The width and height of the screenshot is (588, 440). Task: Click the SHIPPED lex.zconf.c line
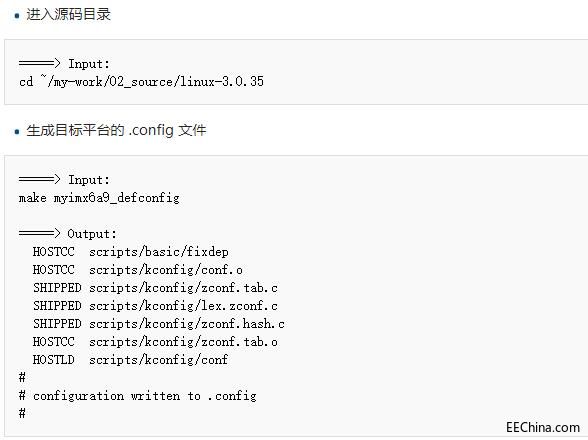[155, 306]
